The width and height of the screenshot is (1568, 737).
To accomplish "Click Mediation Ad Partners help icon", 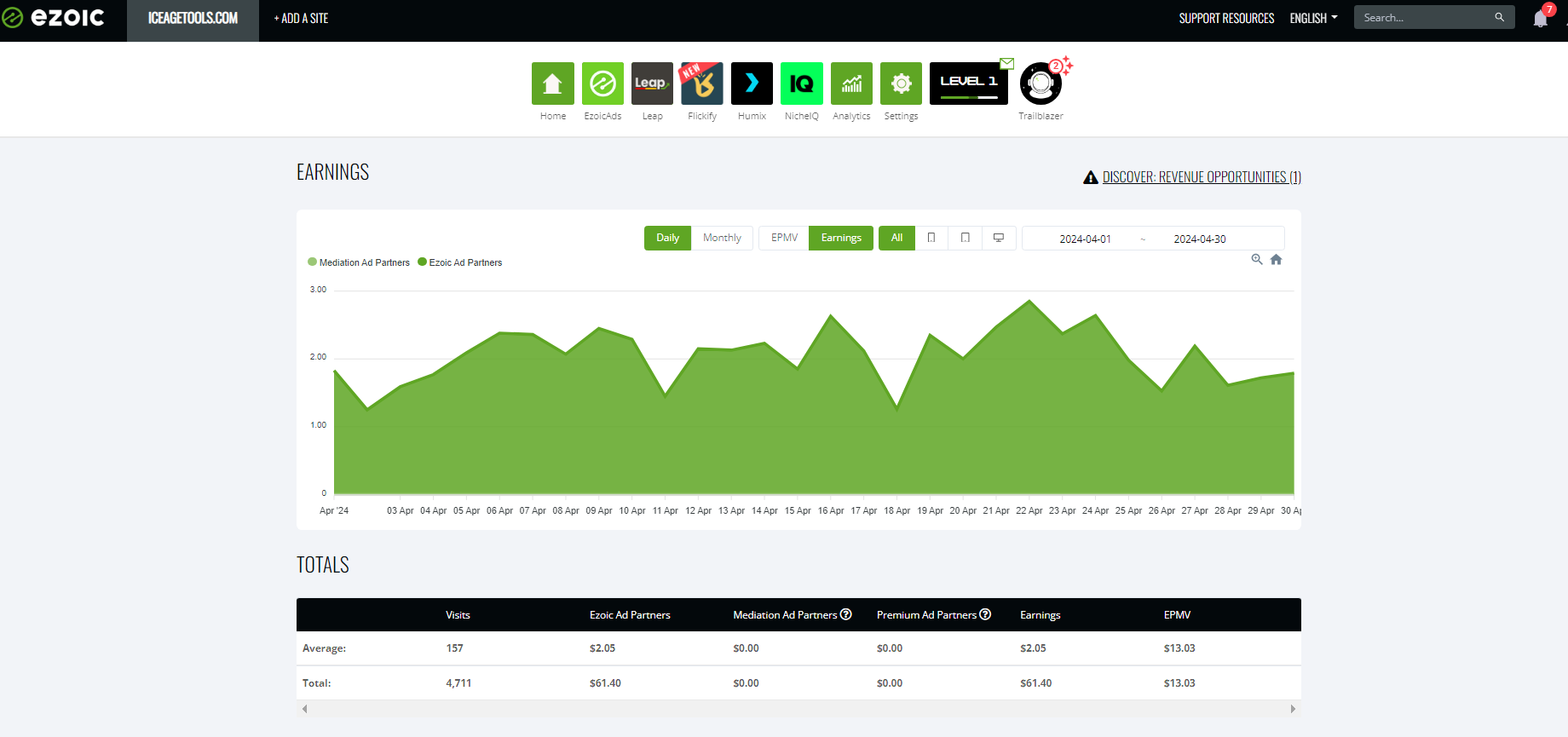I will 846,614.
